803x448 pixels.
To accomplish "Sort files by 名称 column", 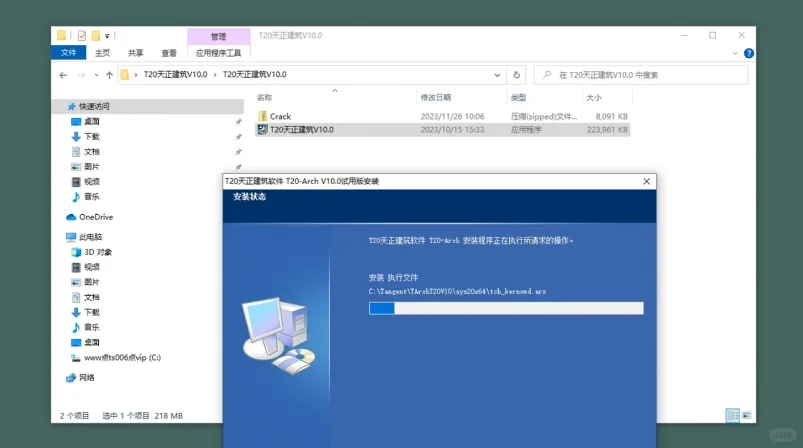I will pos(264,97).
